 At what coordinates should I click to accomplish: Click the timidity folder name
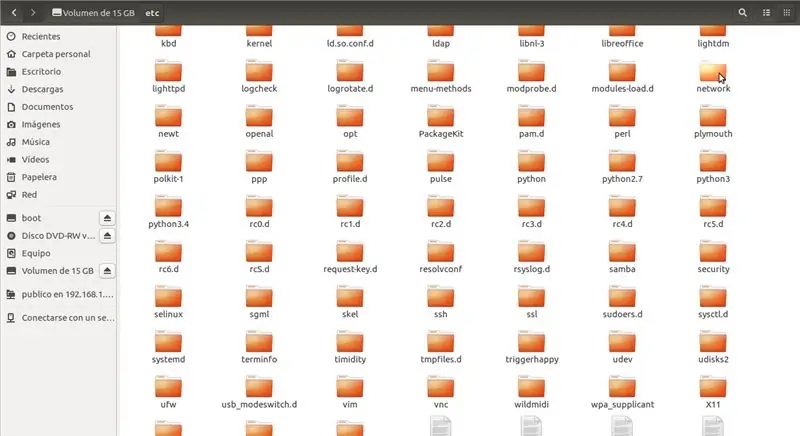(x=349, y=360)
